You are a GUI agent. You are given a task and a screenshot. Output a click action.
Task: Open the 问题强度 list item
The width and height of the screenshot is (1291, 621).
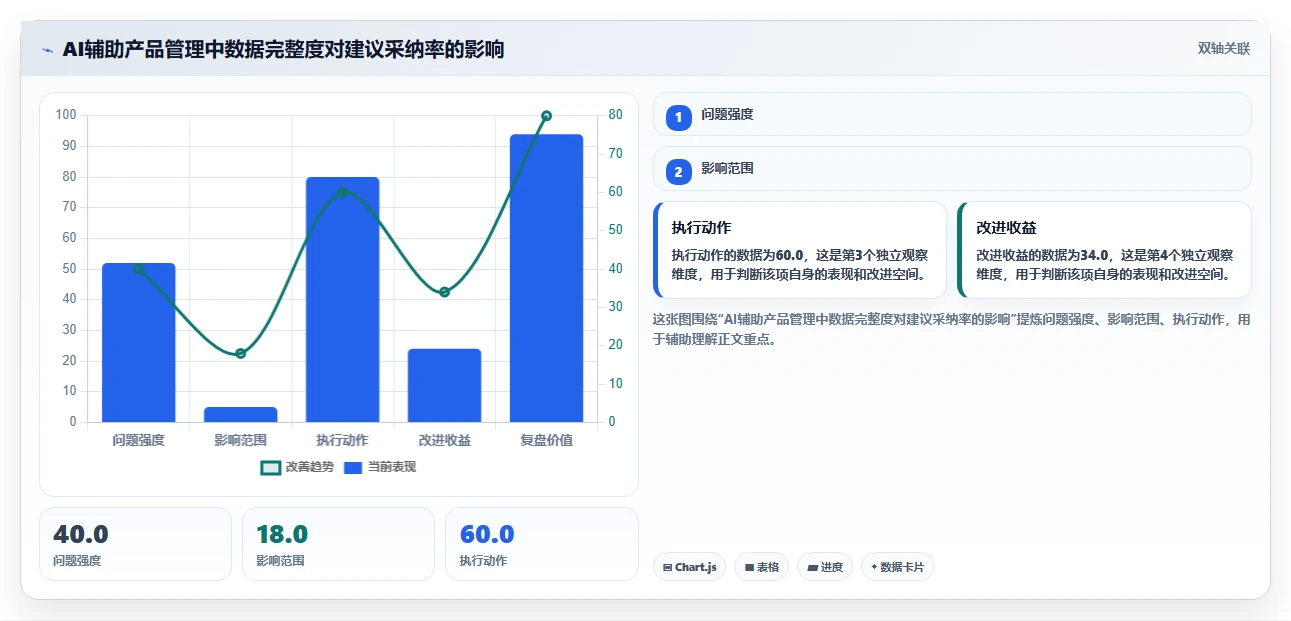tap(952, 114)
